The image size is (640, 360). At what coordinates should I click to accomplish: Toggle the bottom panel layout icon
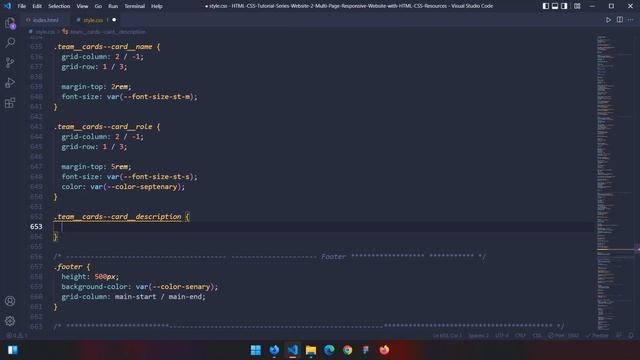pos(555,6)
